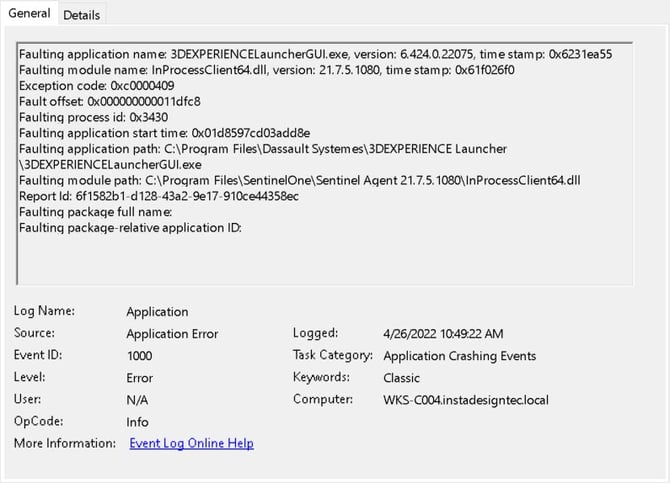Click the Faulting application path line
This screenshot has width=670, height=483.
pos(262,149)
